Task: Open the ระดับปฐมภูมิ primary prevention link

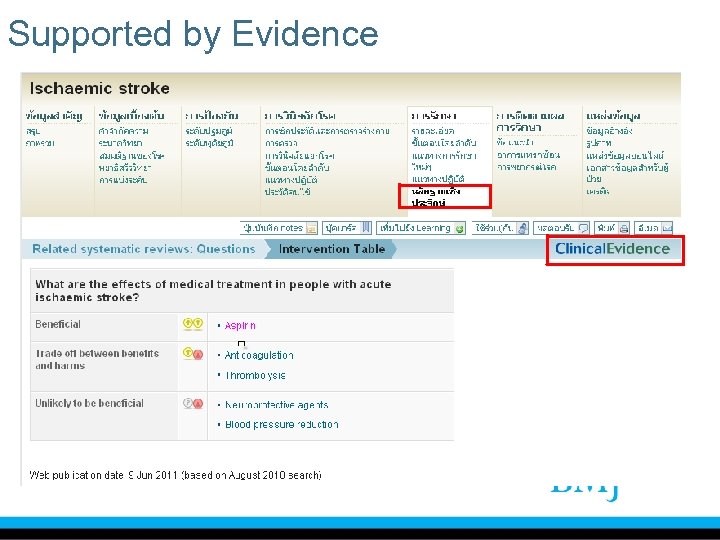Action: tap(209, 131)
